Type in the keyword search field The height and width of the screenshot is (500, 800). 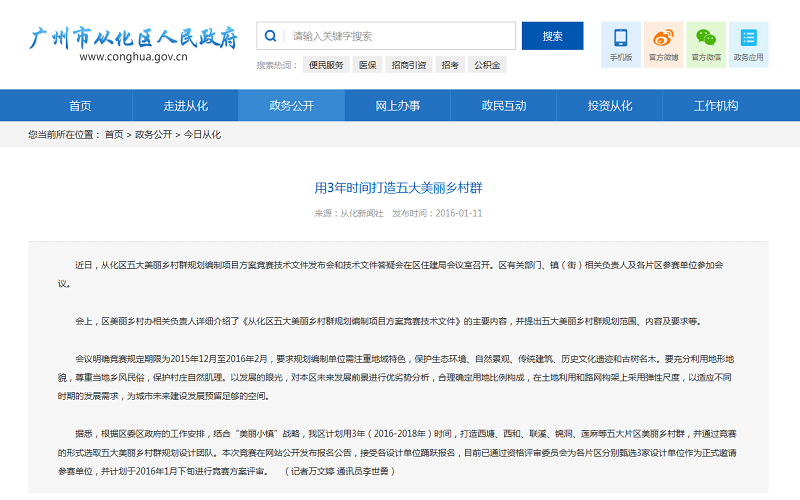pyautogui.click(x=400, y=36)
